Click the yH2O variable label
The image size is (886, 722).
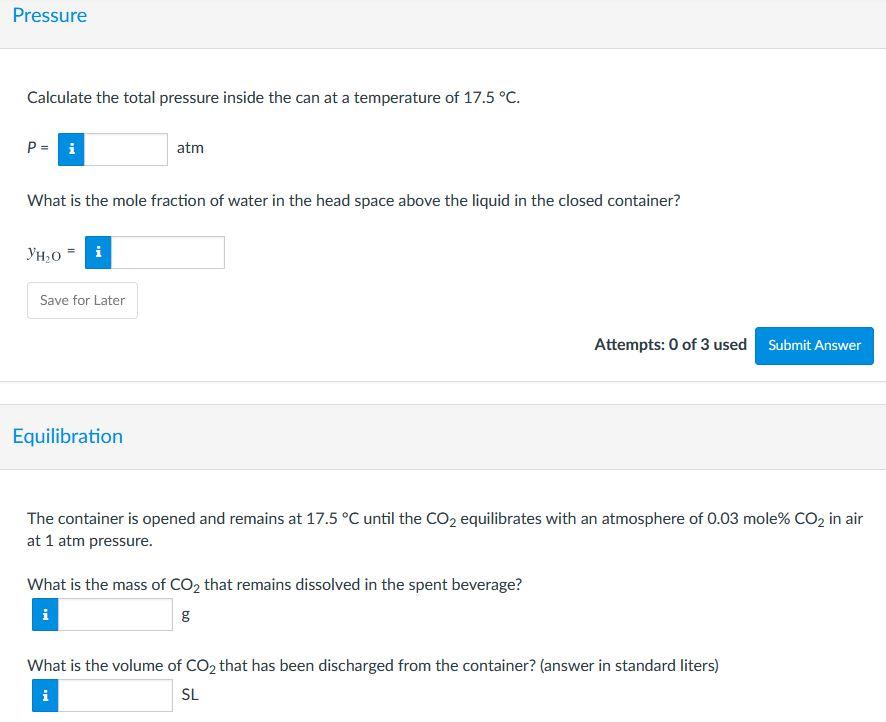[x=44, y=255]
